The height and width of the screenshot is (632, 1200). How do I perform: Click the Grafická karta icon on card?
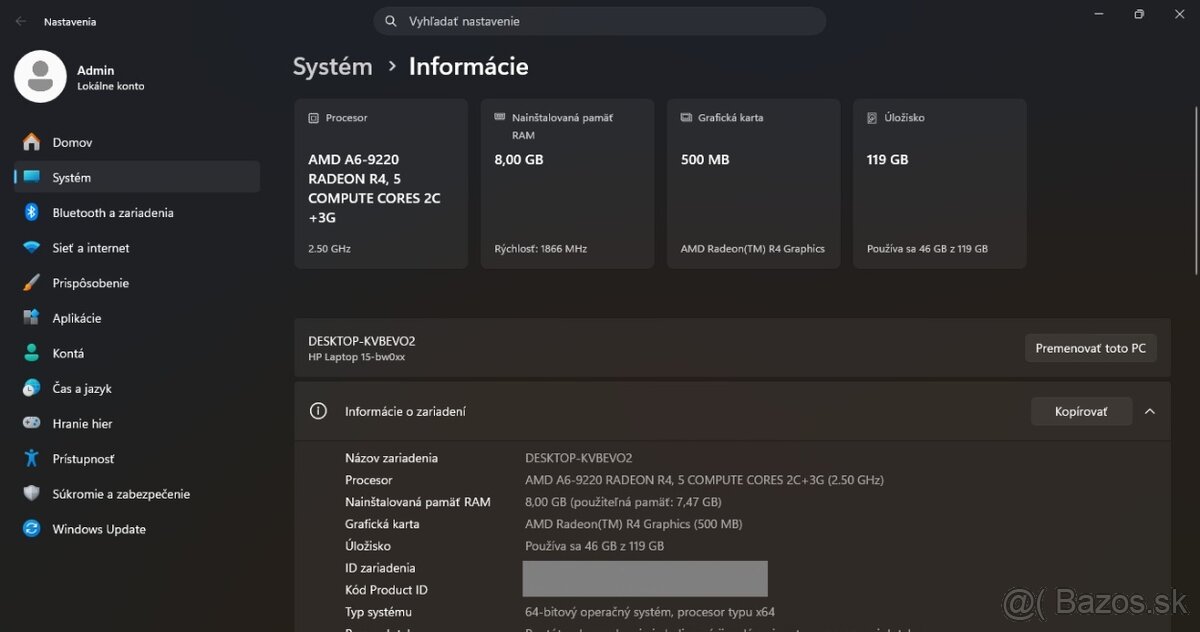coord(687,117)
